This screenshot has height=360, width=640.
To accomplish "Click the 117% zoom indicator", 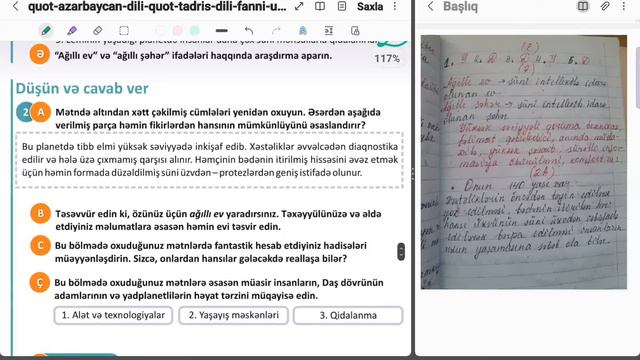I will coord(387,58).
